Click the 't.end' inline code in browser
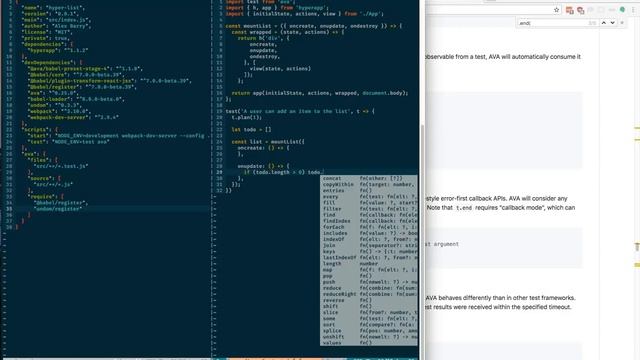 pos(464,208)
